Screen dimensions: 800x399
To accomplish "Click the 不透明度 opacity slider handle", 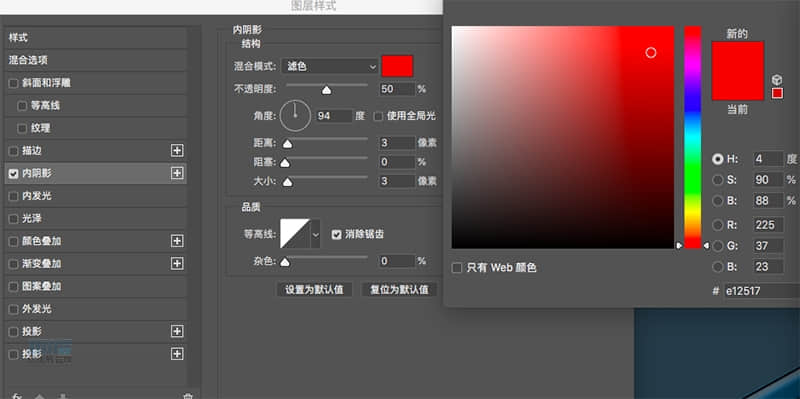I will (x=327, y=90).
